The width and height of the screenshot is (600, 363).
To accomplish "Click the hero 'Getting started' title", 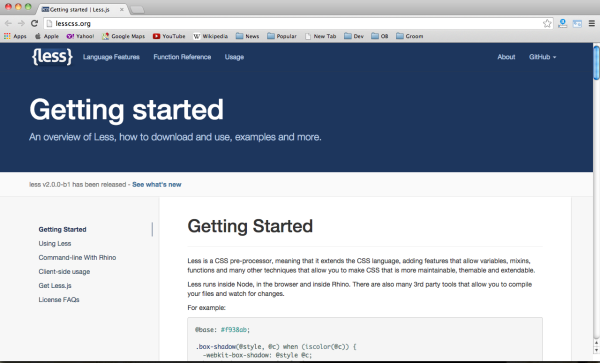I will tap(127, 110).
